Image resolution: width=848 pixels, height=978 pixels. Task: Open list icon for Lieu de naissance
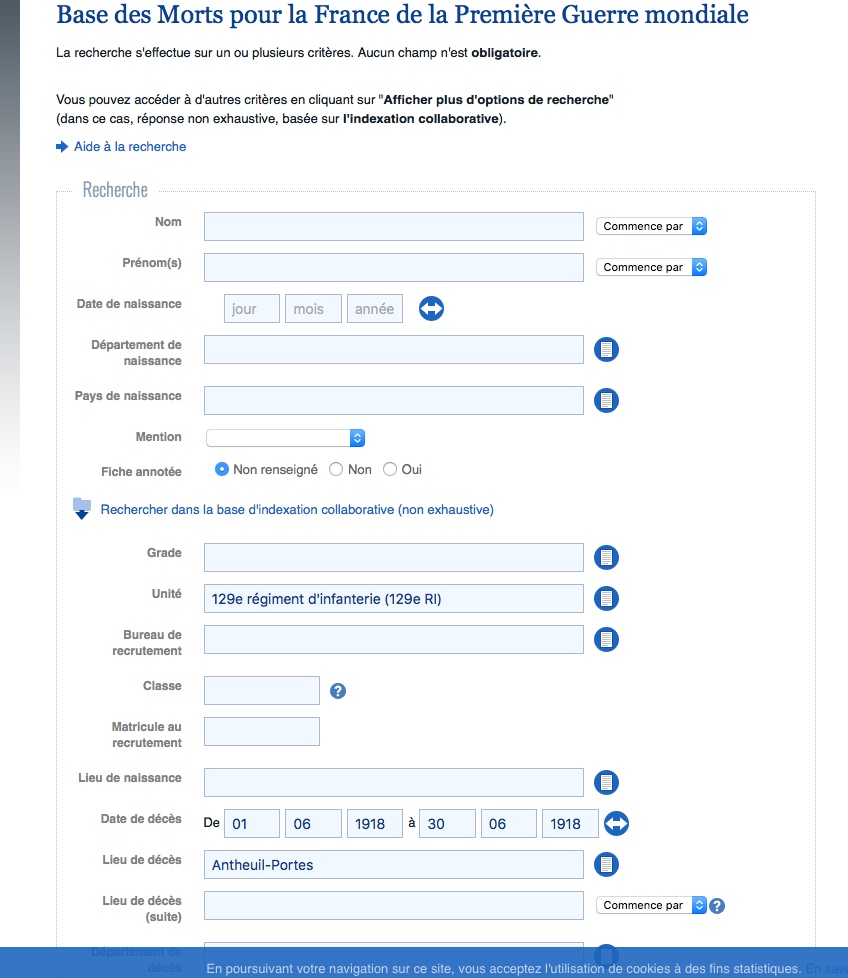click(606, 782)
